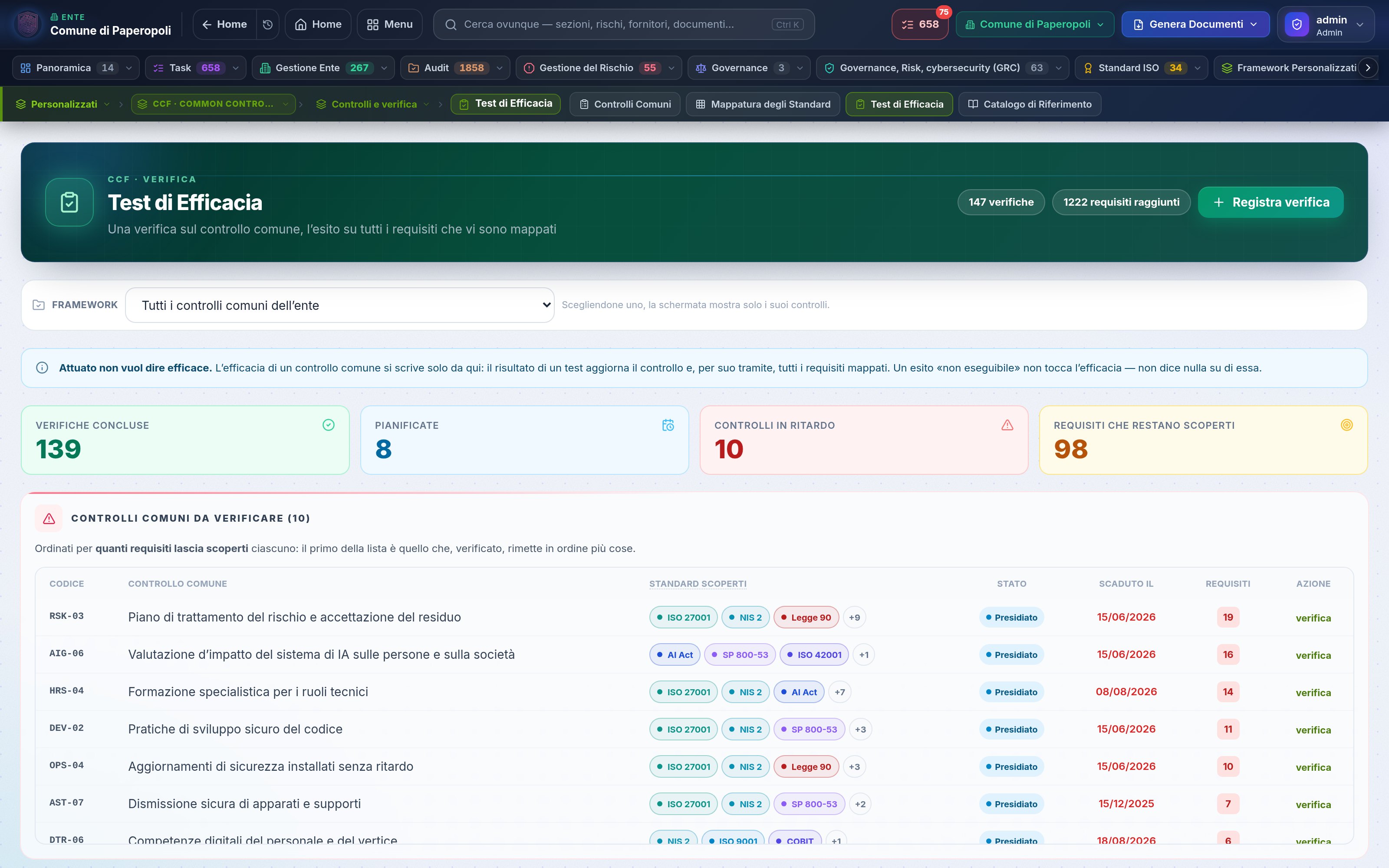Select the active Test di Efficacia tab
This screenshot has height=868, width=1389.
click(x=899, y=104)
